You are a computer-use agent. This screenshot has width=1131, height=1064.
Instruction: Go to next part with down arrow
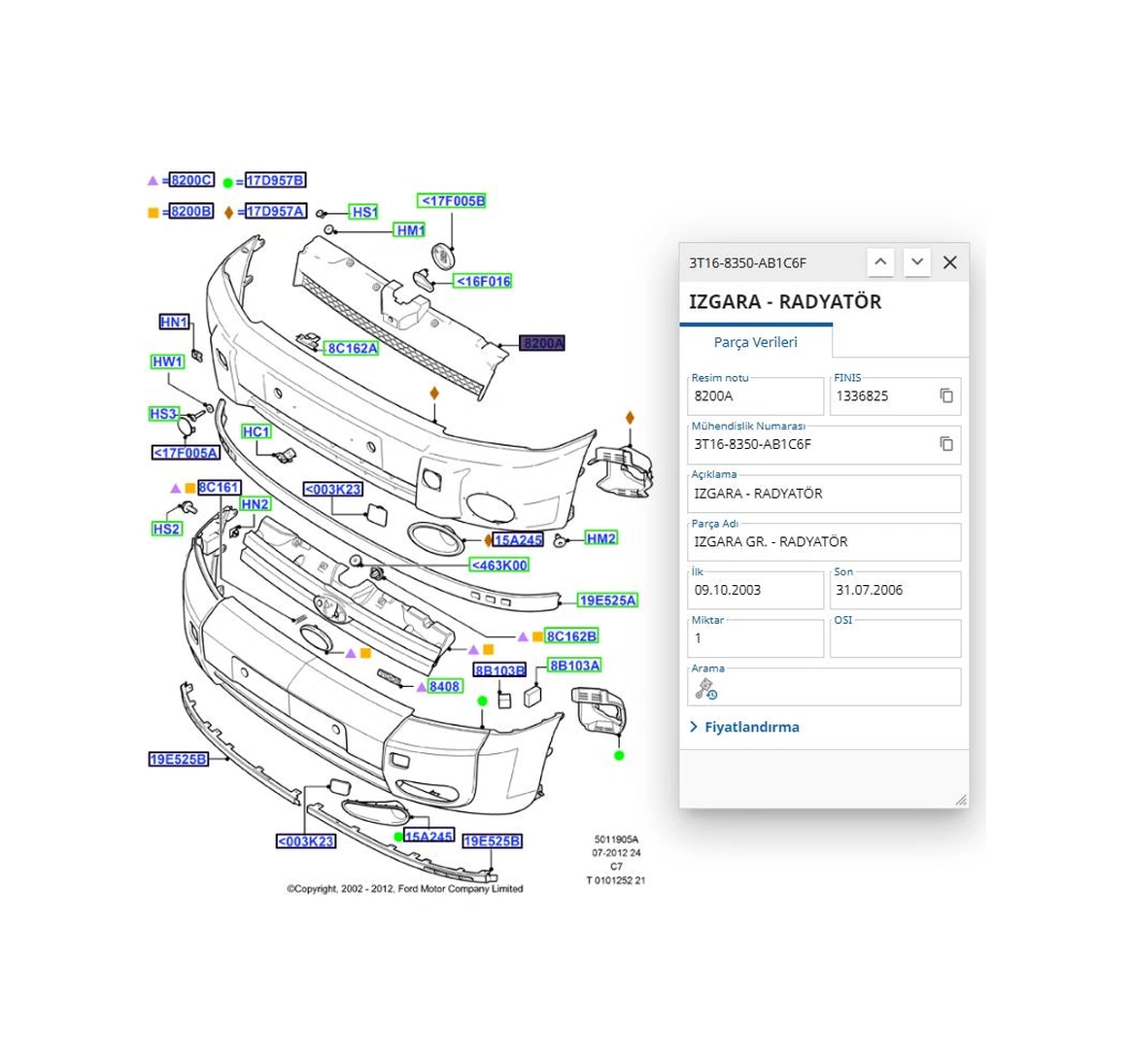(x=917, y=261)
